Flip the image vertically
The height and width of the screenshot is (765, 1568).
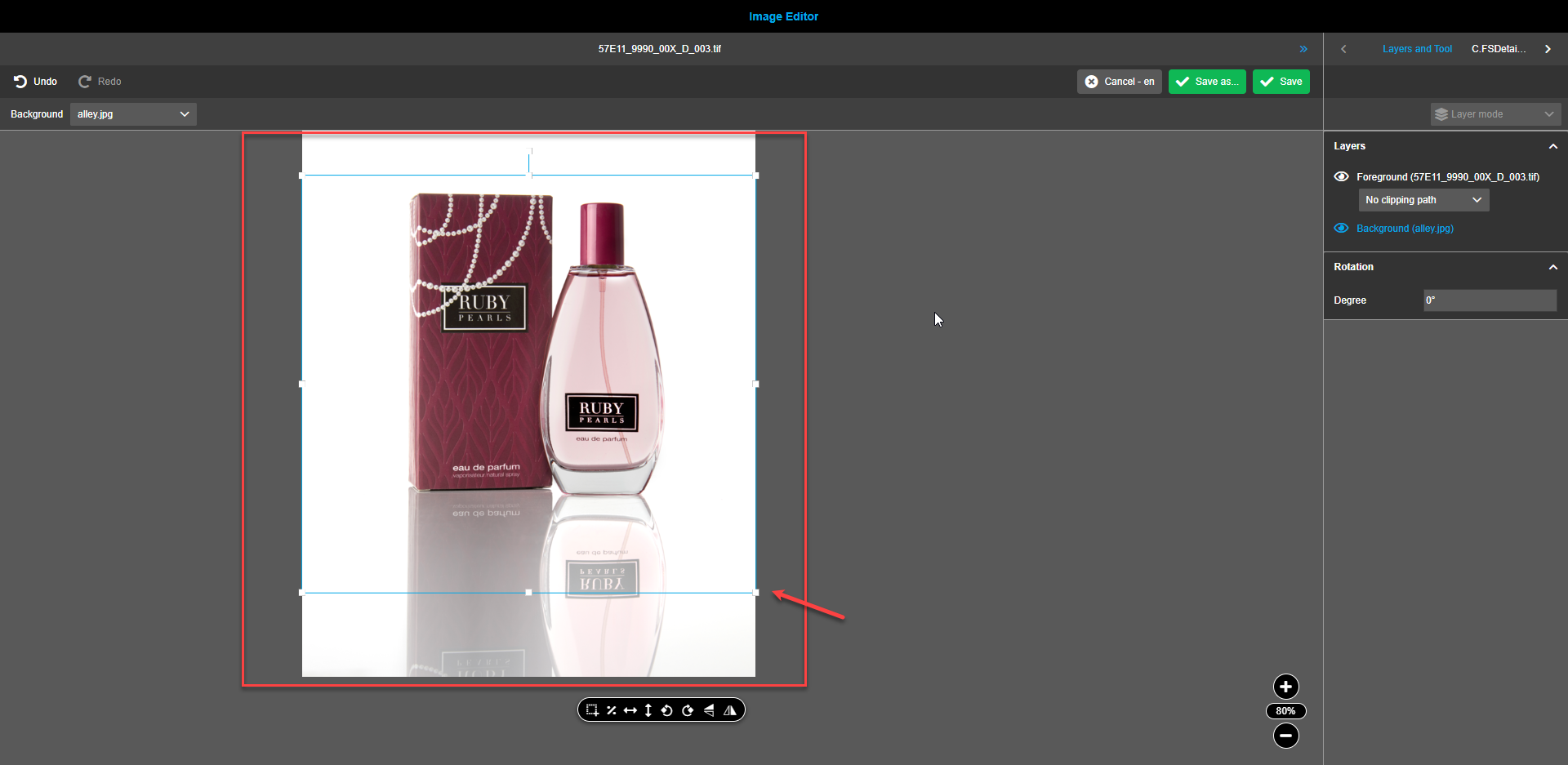tap(709, 709)
